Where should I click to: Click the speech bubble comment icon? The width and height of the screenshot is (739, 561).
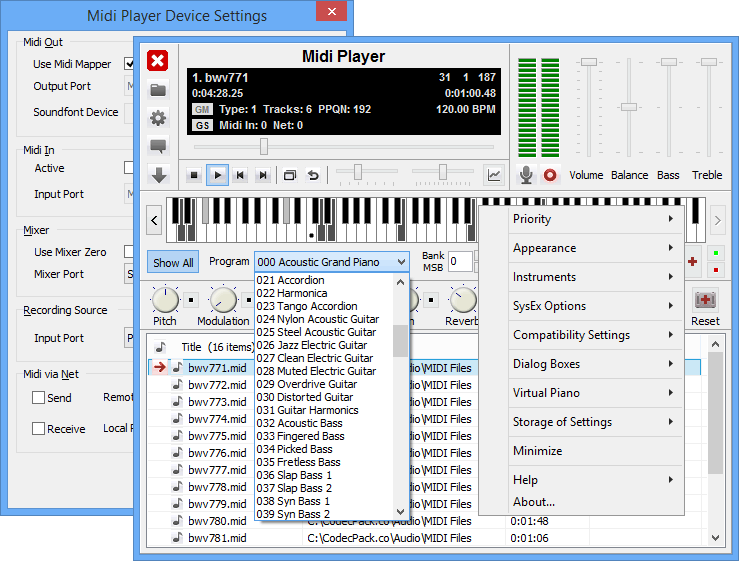158,146
